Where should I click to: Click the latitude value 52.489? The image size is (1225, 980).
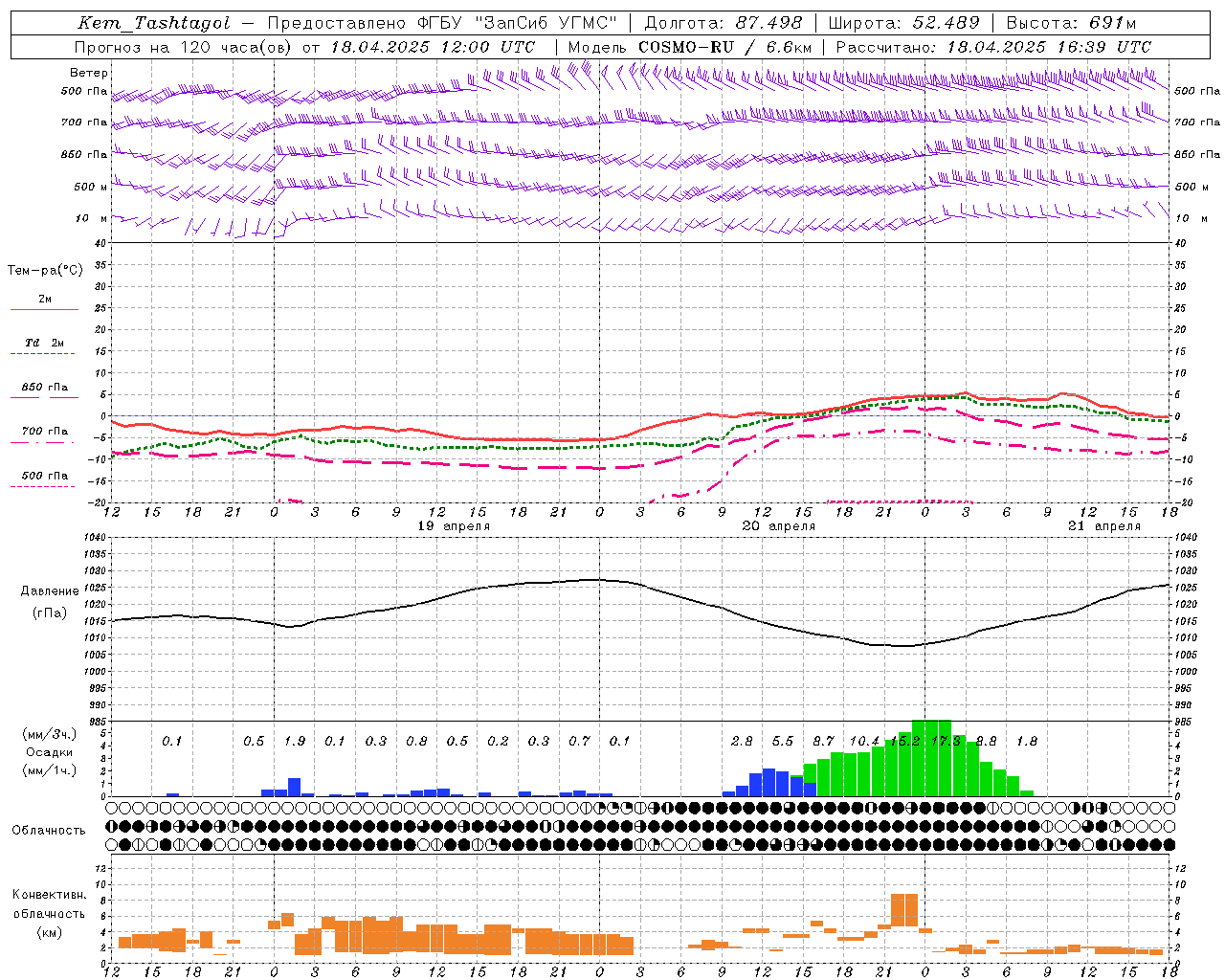[x=946, y=23]
